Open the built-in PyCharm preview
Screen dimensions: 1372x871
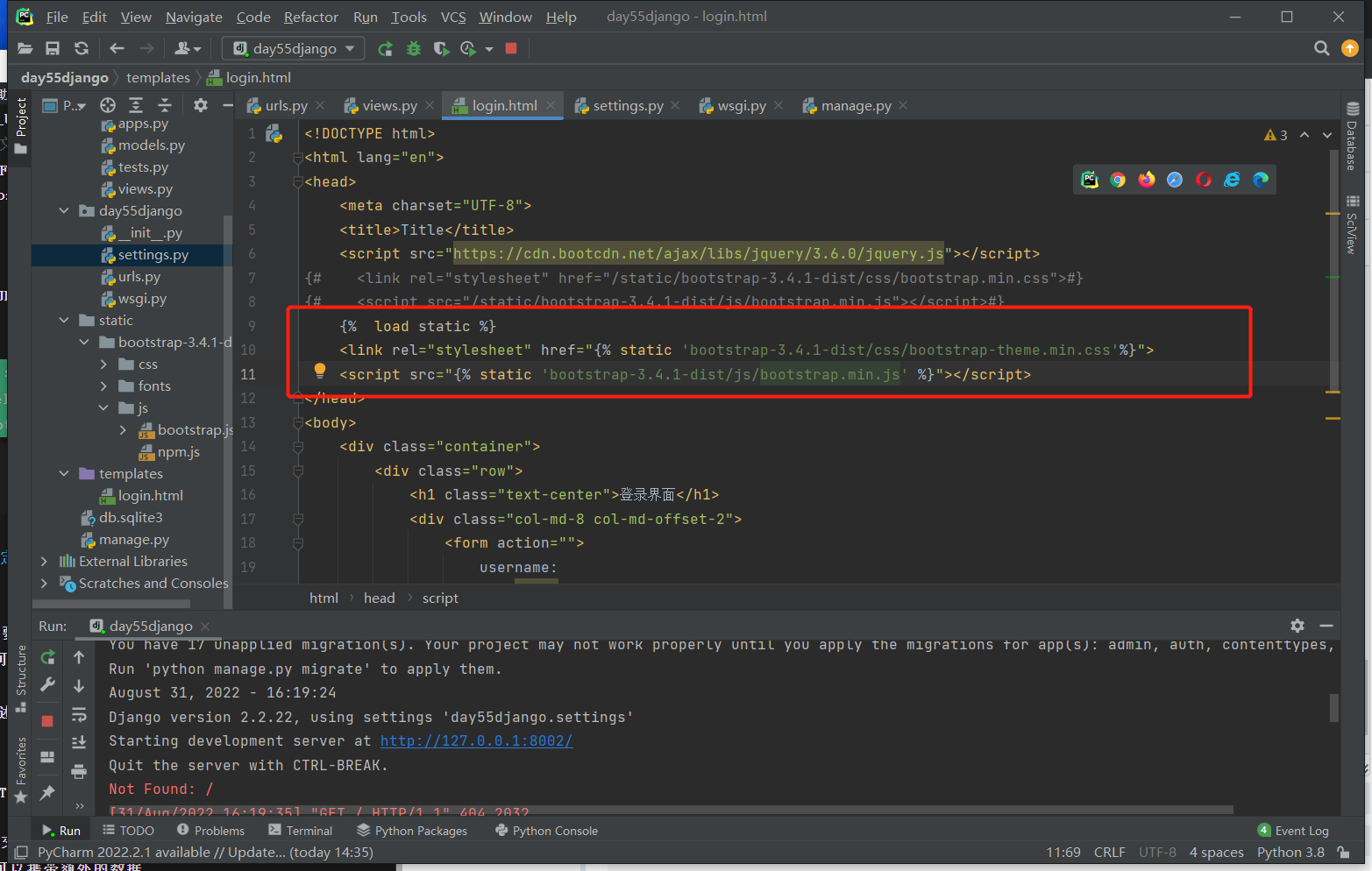(x=1090, y=180)
